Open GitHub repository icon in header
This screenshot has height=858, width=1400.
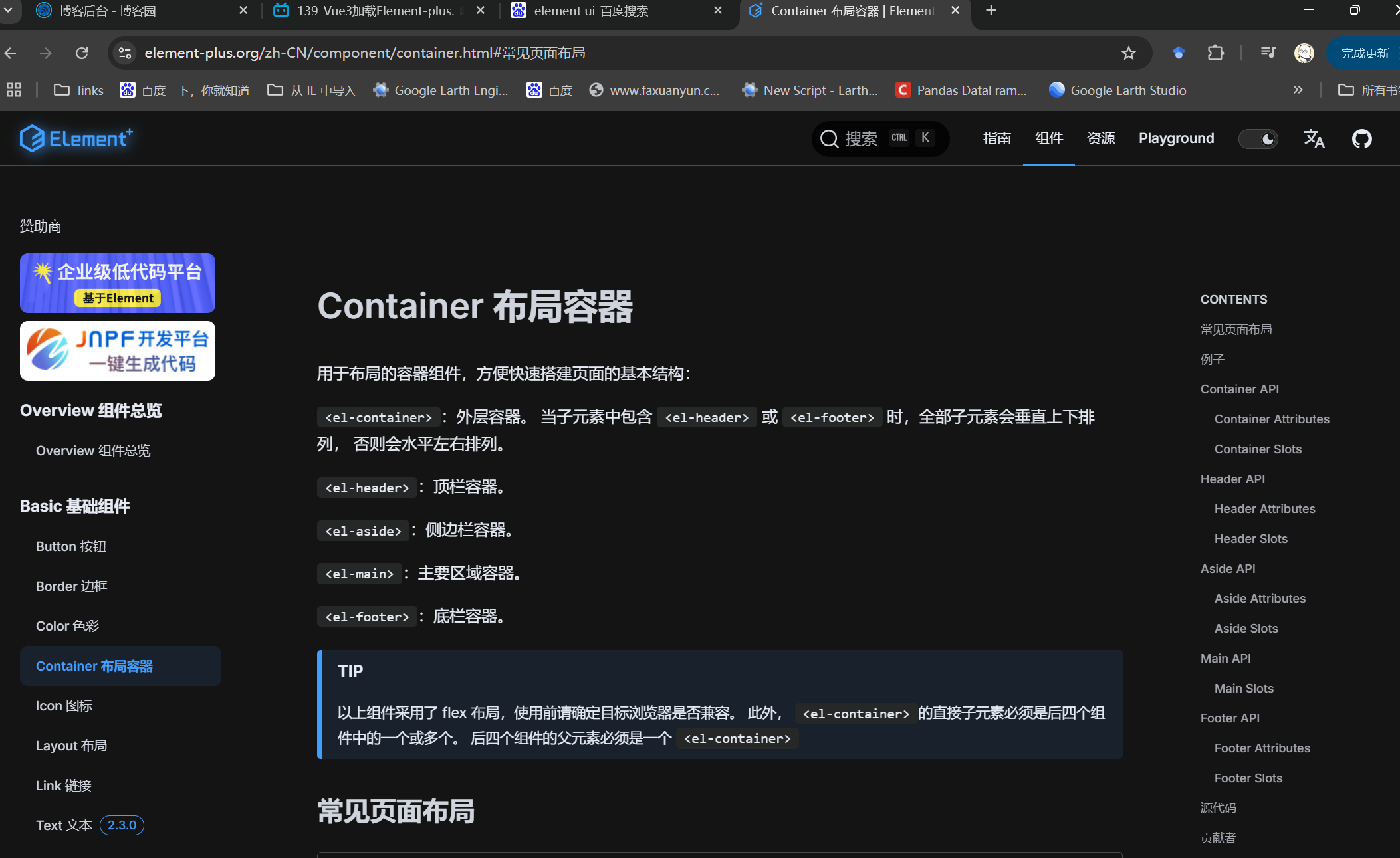point(1361,139)
